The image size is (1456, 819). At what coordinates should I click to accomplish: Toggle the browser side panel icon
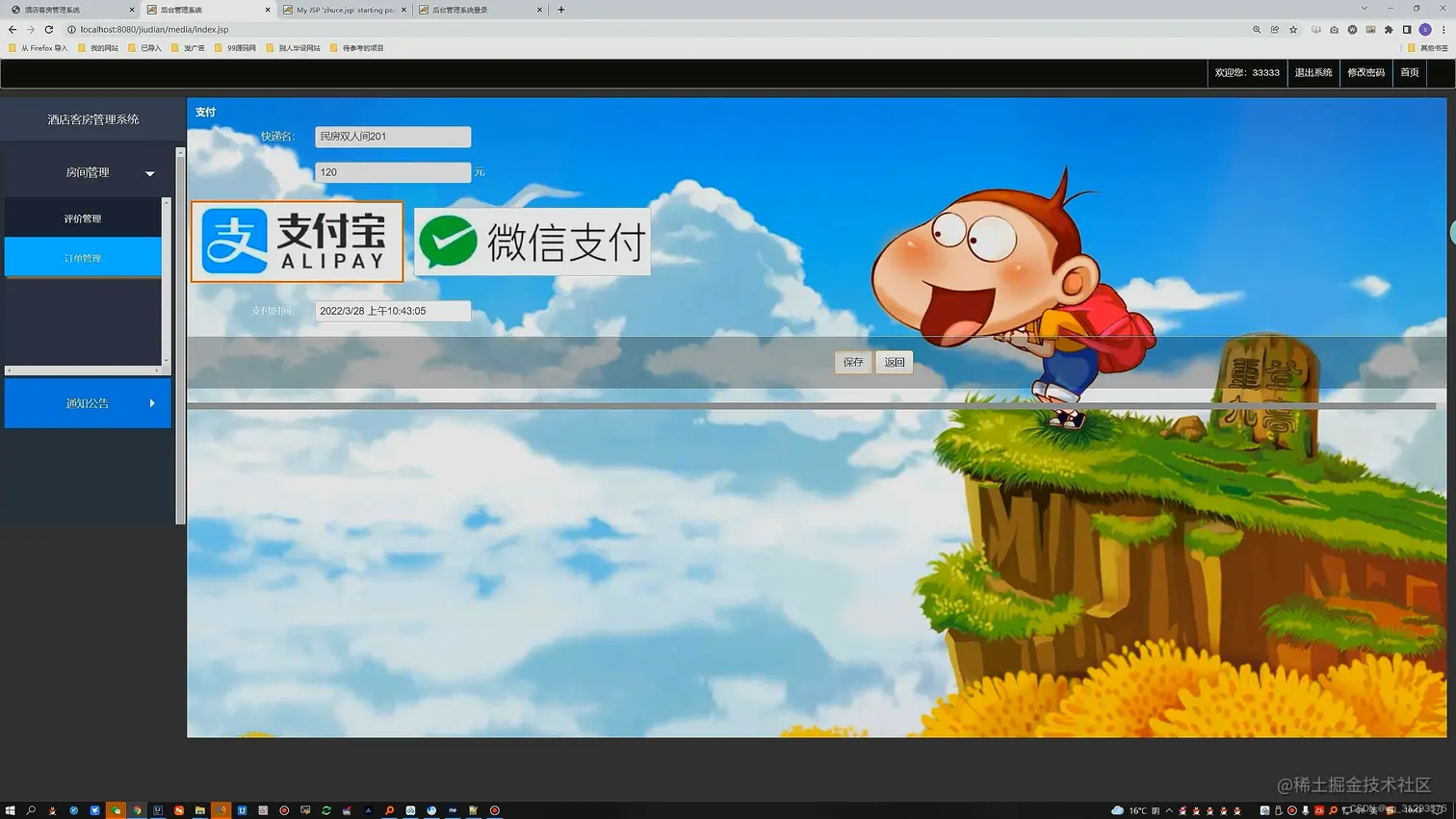point(1407,30)
